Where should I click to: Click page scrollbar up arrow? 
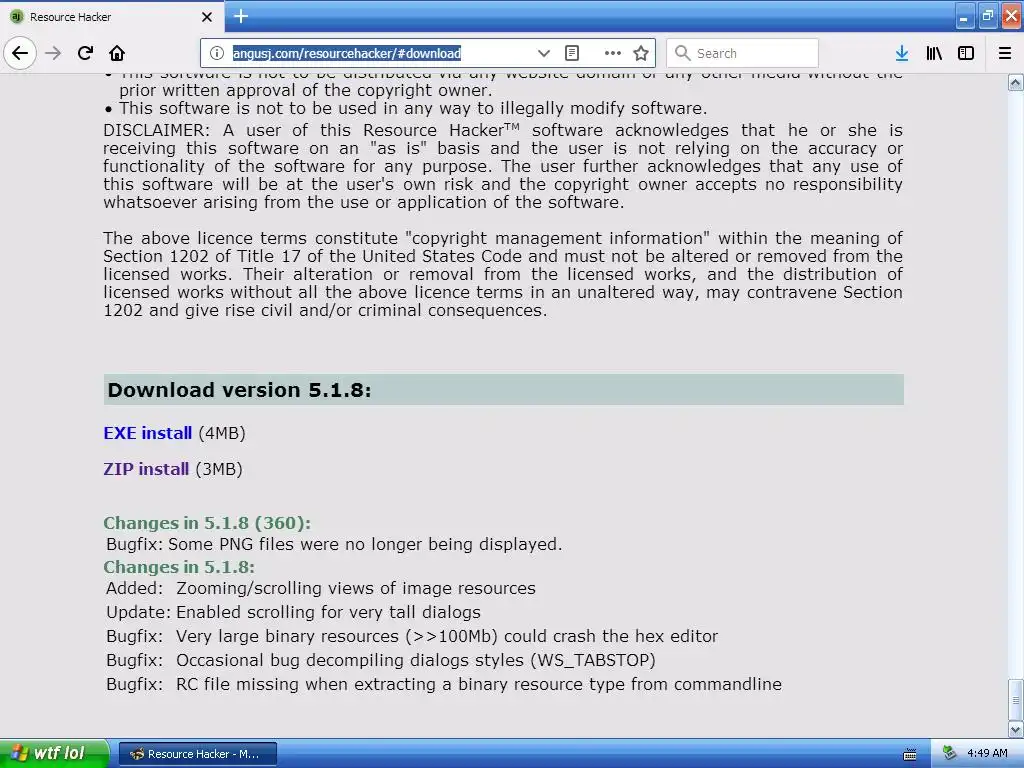[x=1016, y=82]
